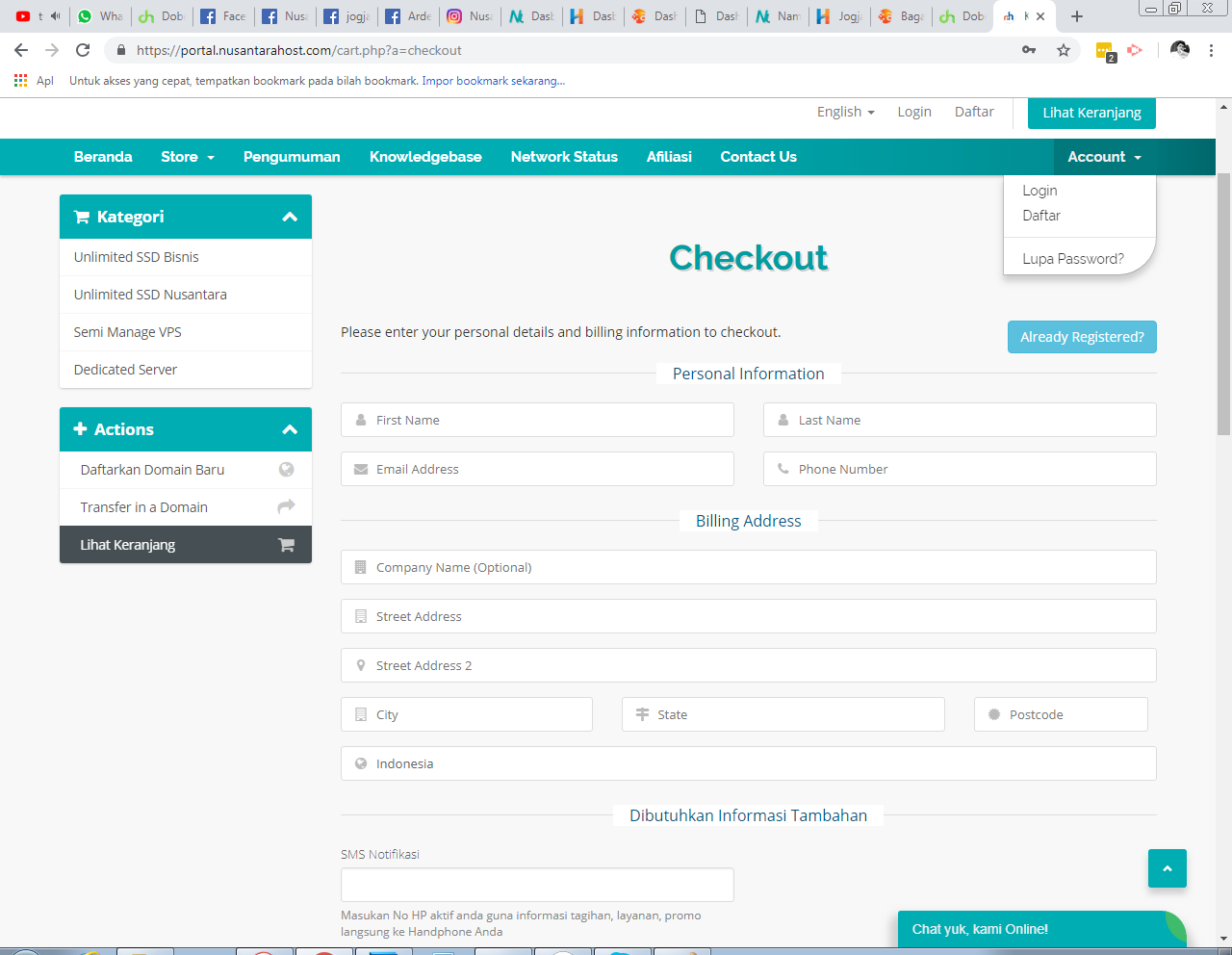Click the browser reload page icon
This screenshot has height=955, width=1232.
point(83,50)
